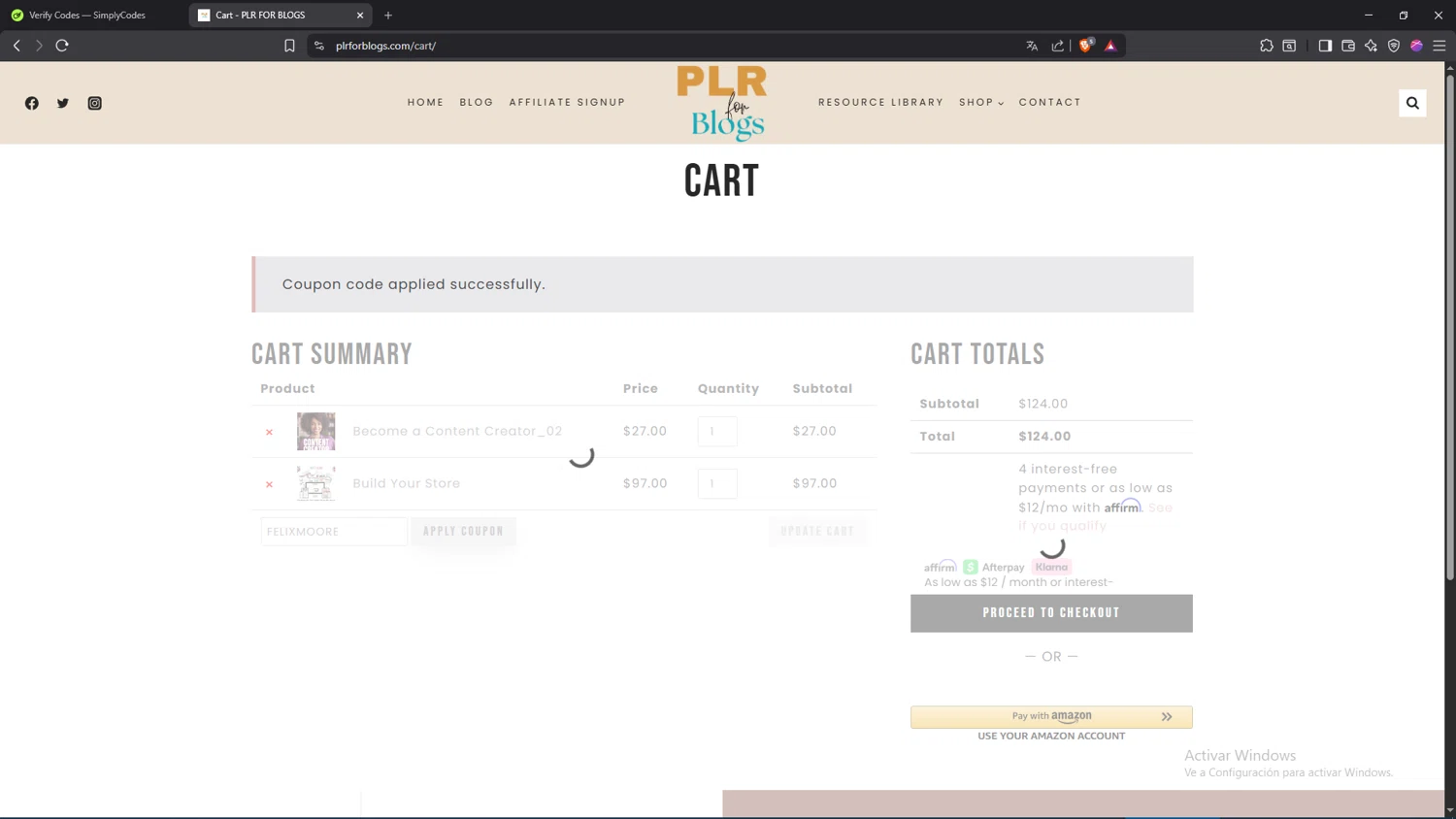Click the Klarna payment badge
The image size is (1456, 819).
point(1051,567)
